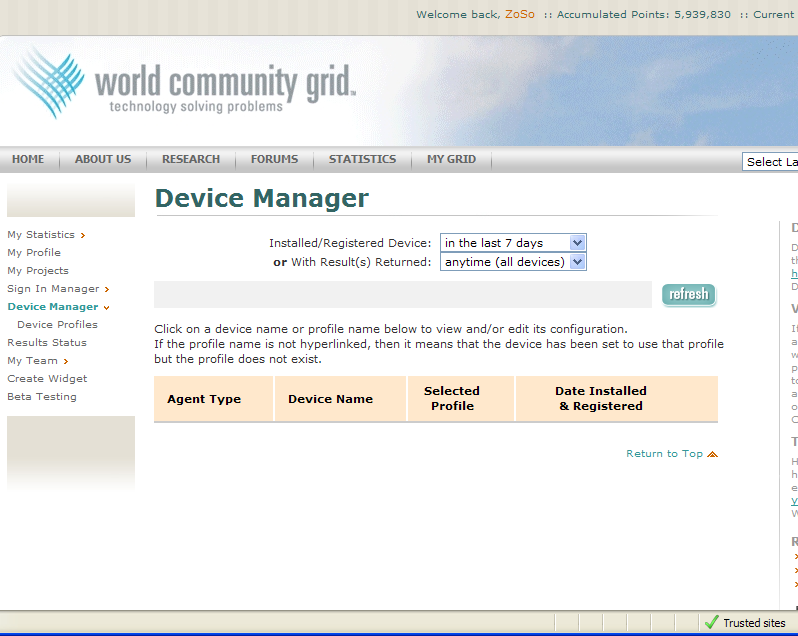Viewport: 798px width, 636px height.
Task: Open the HOME navigation tab
Action: point(28,159)
